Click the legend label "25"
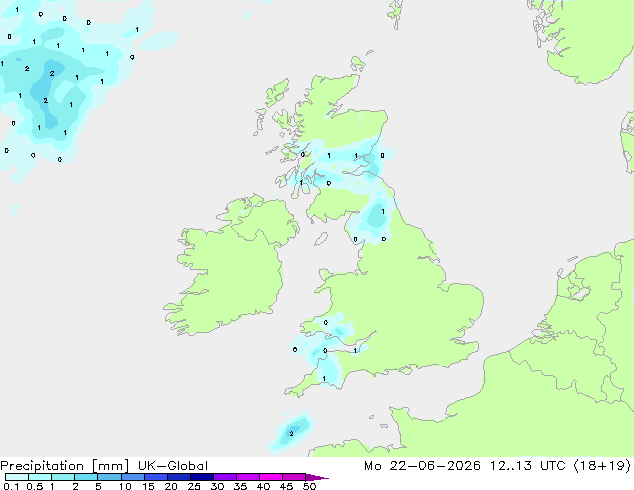This screenshot has width=634, height=490. (x=194, y=486)
